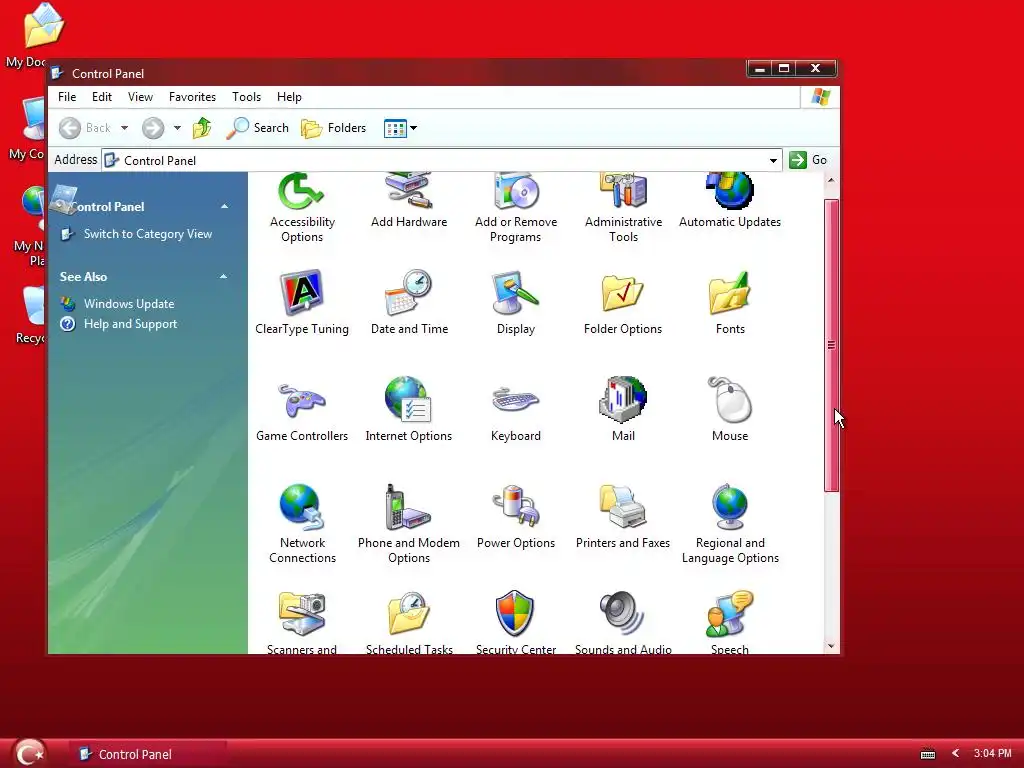Viewport: 1024px width, 768px height.
Task: Open Date and Time settings
Action: (x=409, y=302)
